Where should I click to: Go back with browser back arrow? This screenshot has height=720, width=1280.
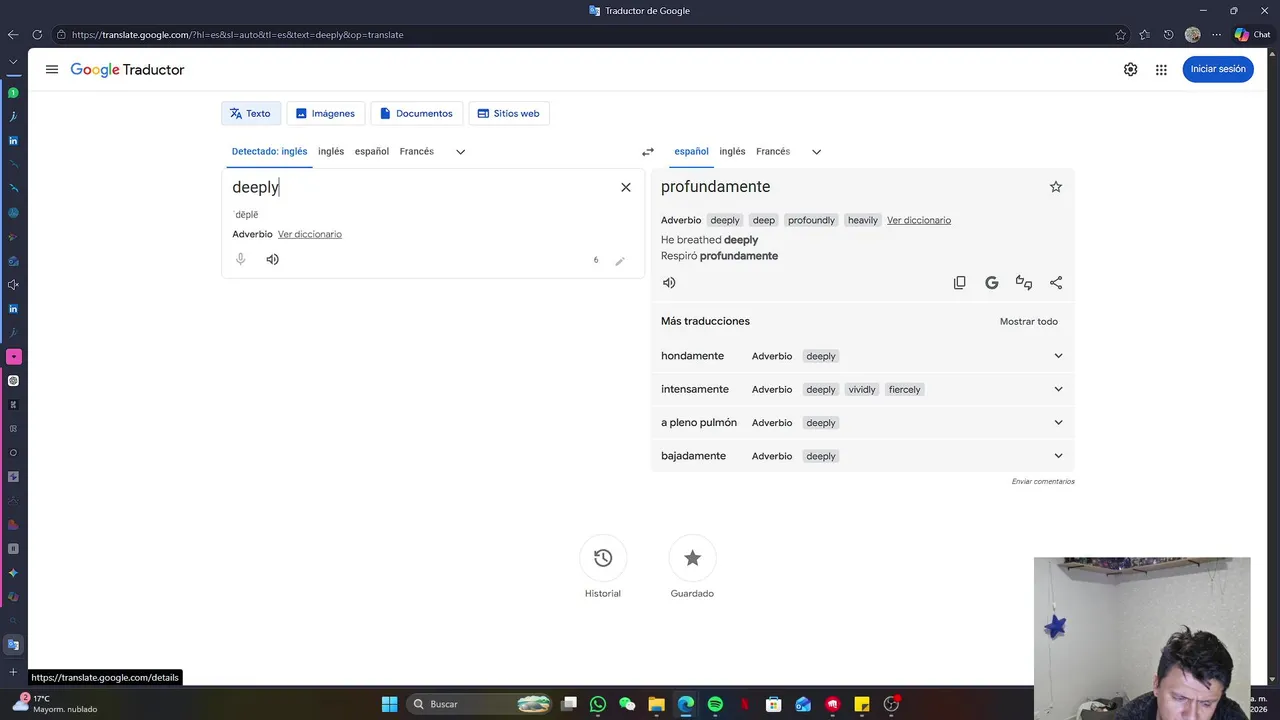coord(13,35)
